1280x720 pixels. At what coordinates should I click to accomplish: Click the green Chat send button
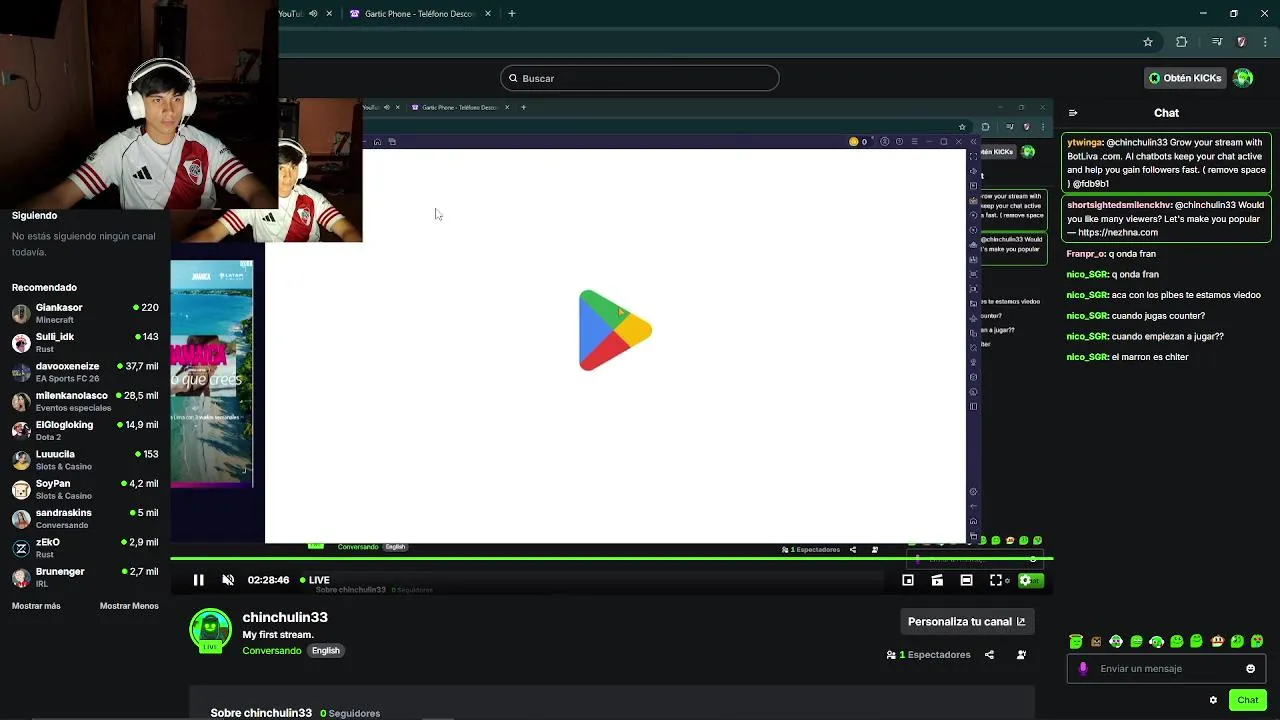(1247, 700)
